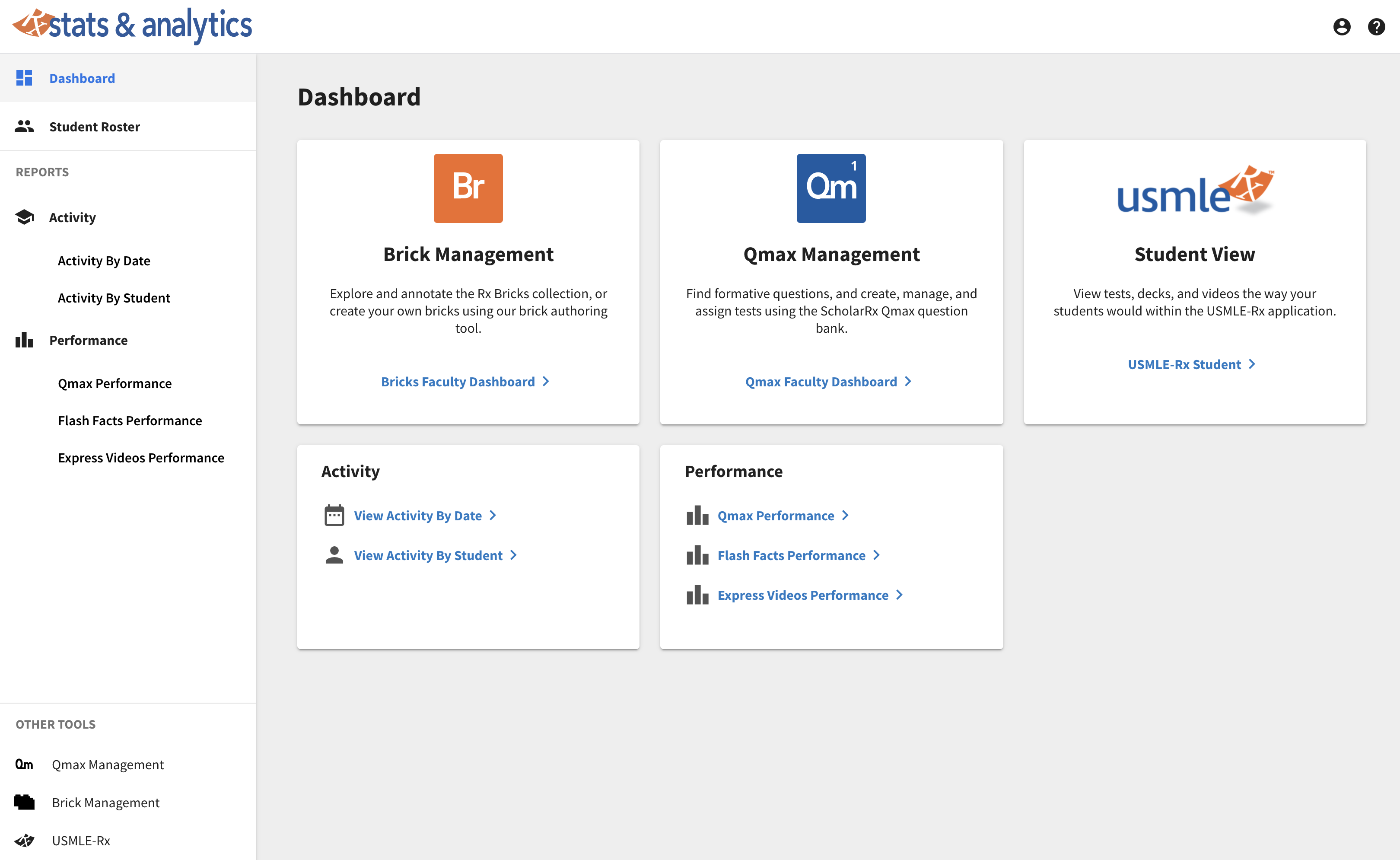The height and width of the screenshot is (860, 1400).
Task: Open the user account icon
Action: (x=1341, y=27)
